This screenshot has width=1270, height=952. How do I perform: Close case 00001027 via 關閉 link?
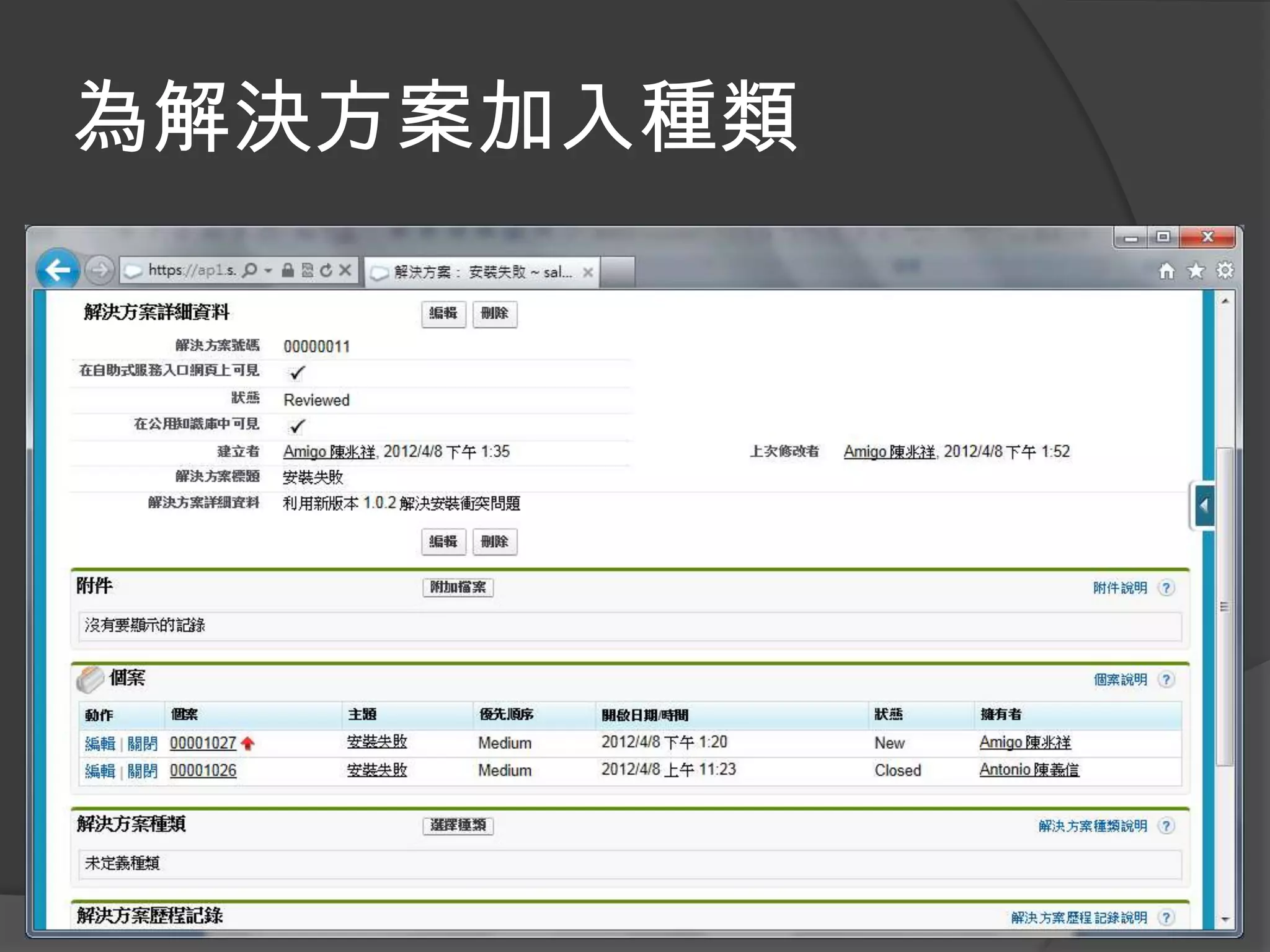click(x=142, y=743)
